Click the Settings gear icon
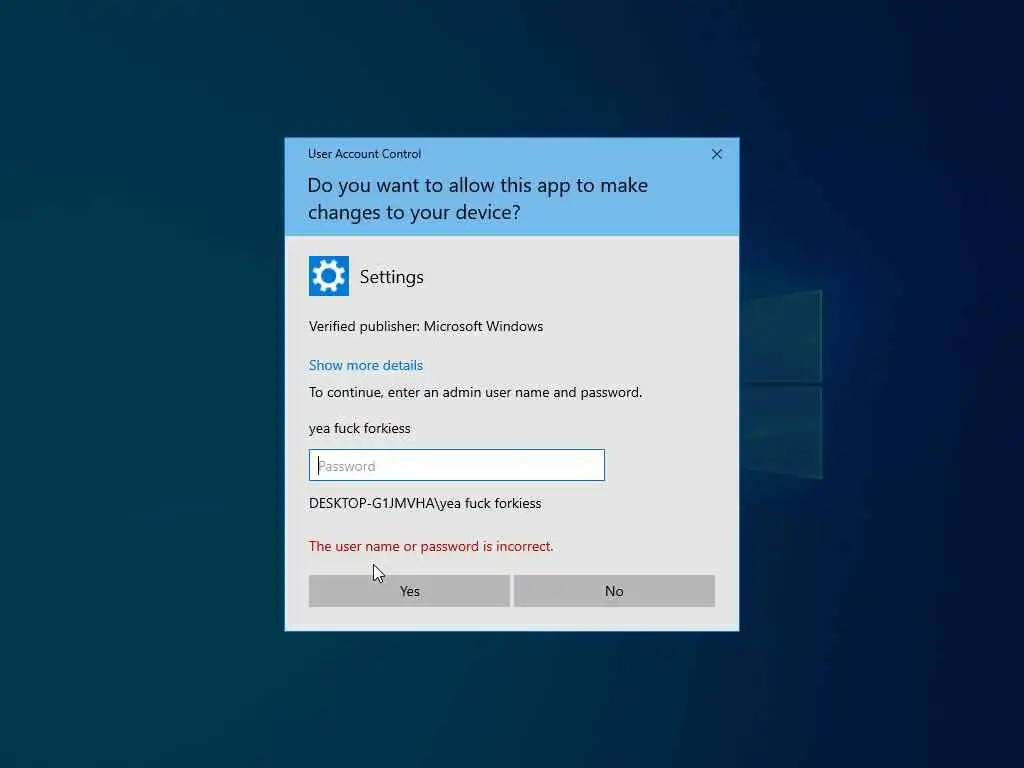 point(328,276)
